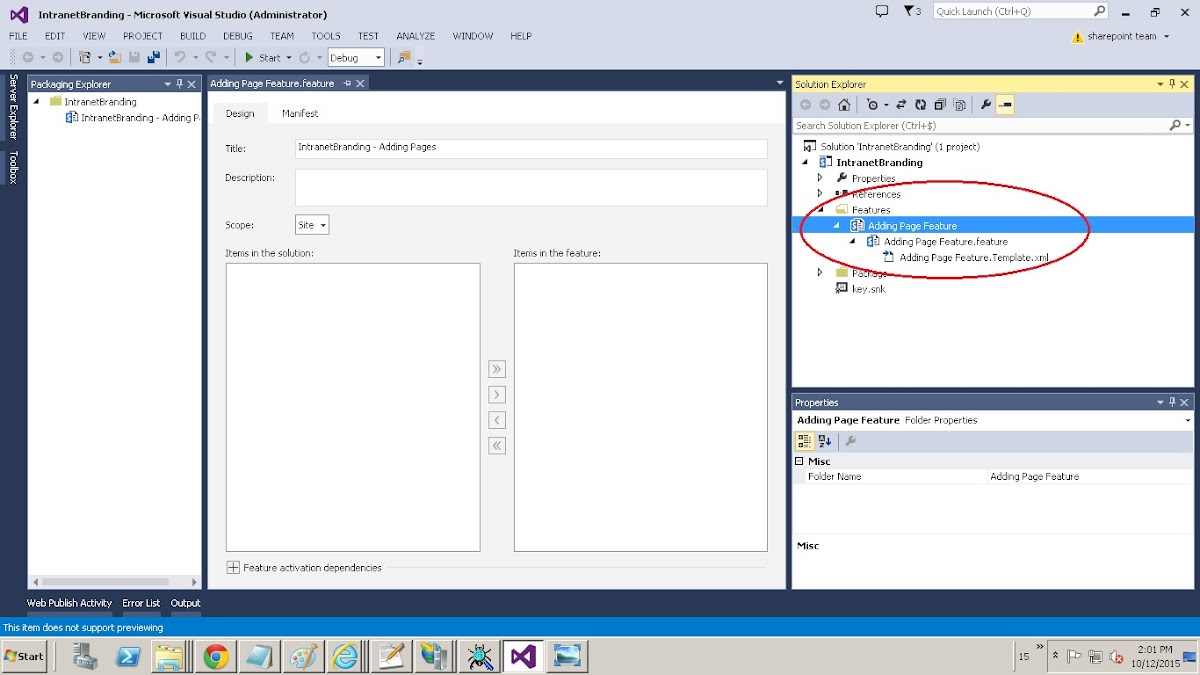This screenshot has width=1200, height=675.
Task: Expand Package node in Solution Explorer
Action: pos(820,273)
